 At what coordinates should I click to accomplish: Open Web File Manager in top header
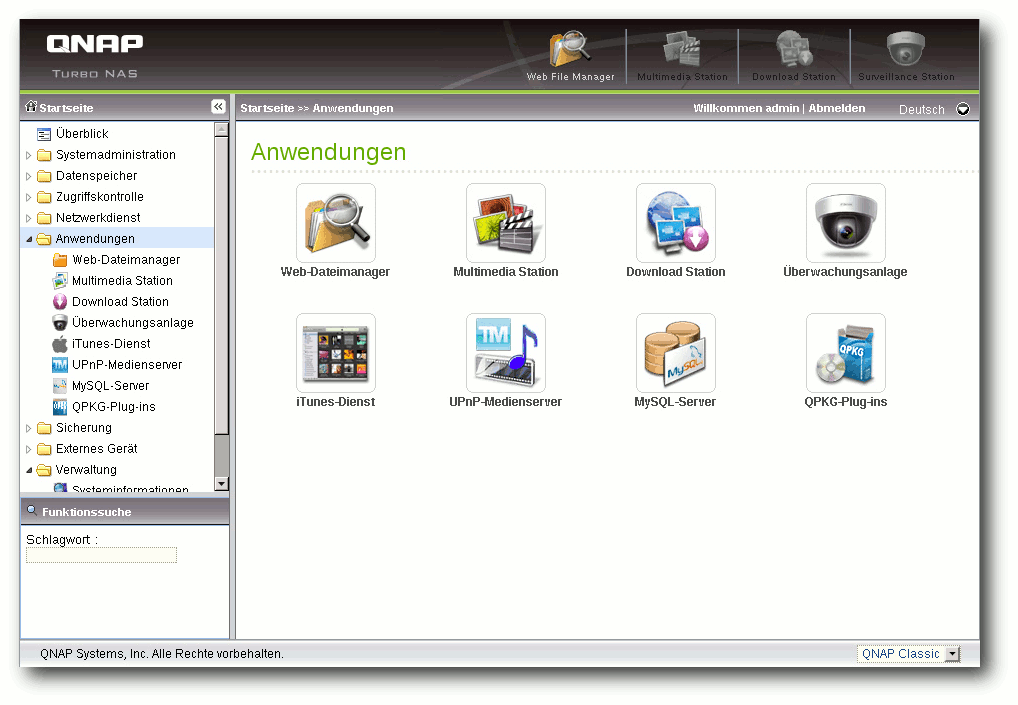click(x=570, y=56)
